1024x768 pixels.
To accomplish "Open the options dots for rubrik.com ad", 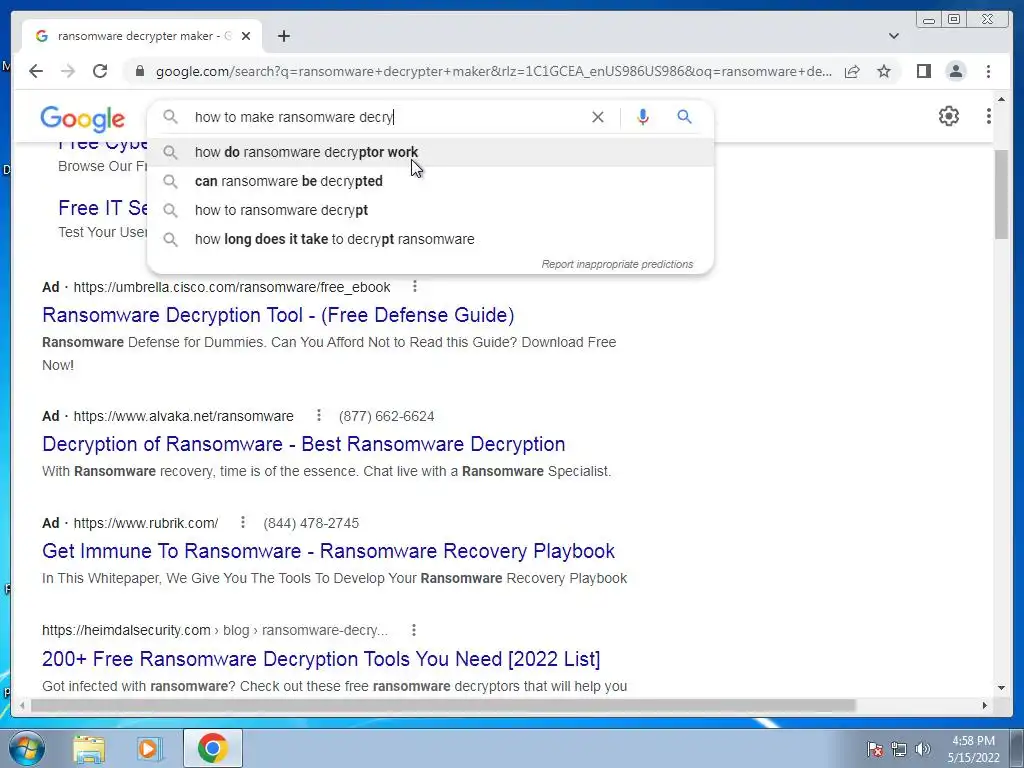I will (243, 522).
